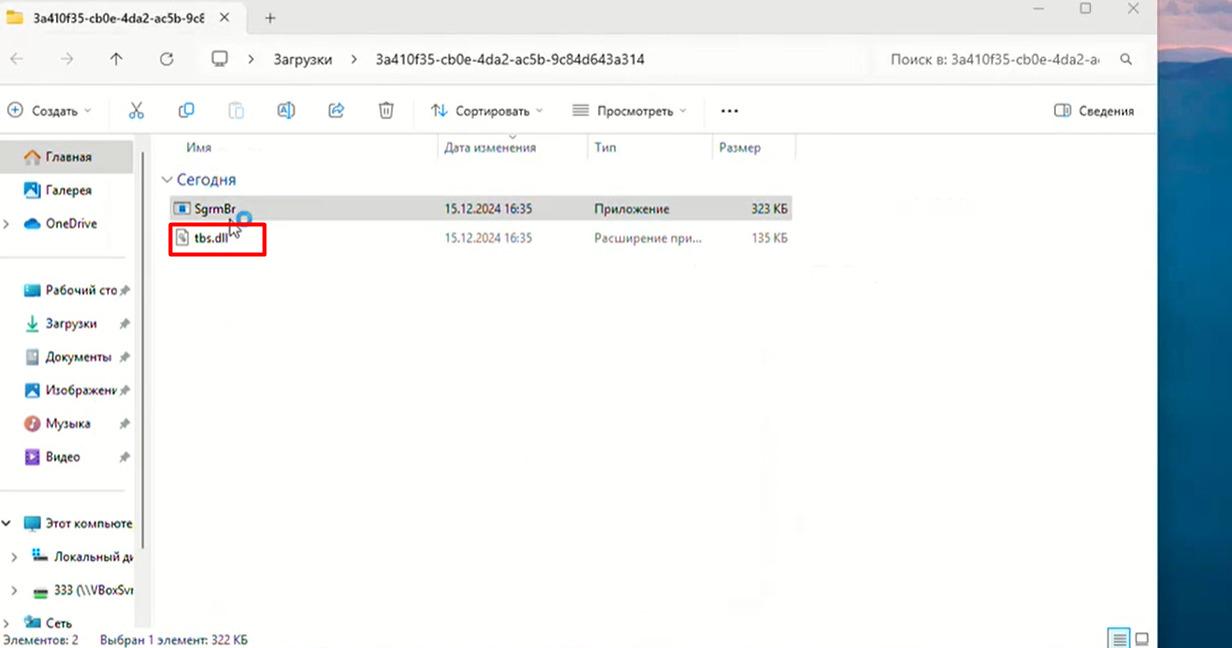This screenshot has height=648, width=1232.
Task: Click the navigate Up arrow icon
Action: [116, 59]
